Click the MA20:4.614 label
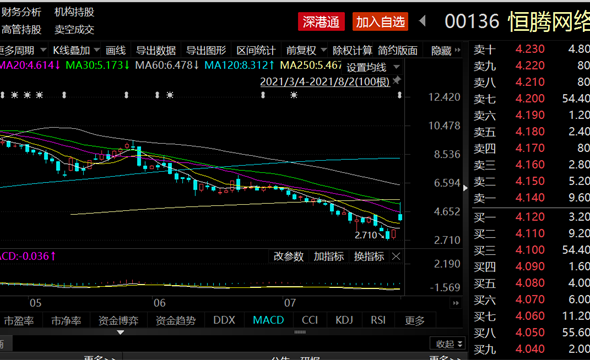 [30, 65]
